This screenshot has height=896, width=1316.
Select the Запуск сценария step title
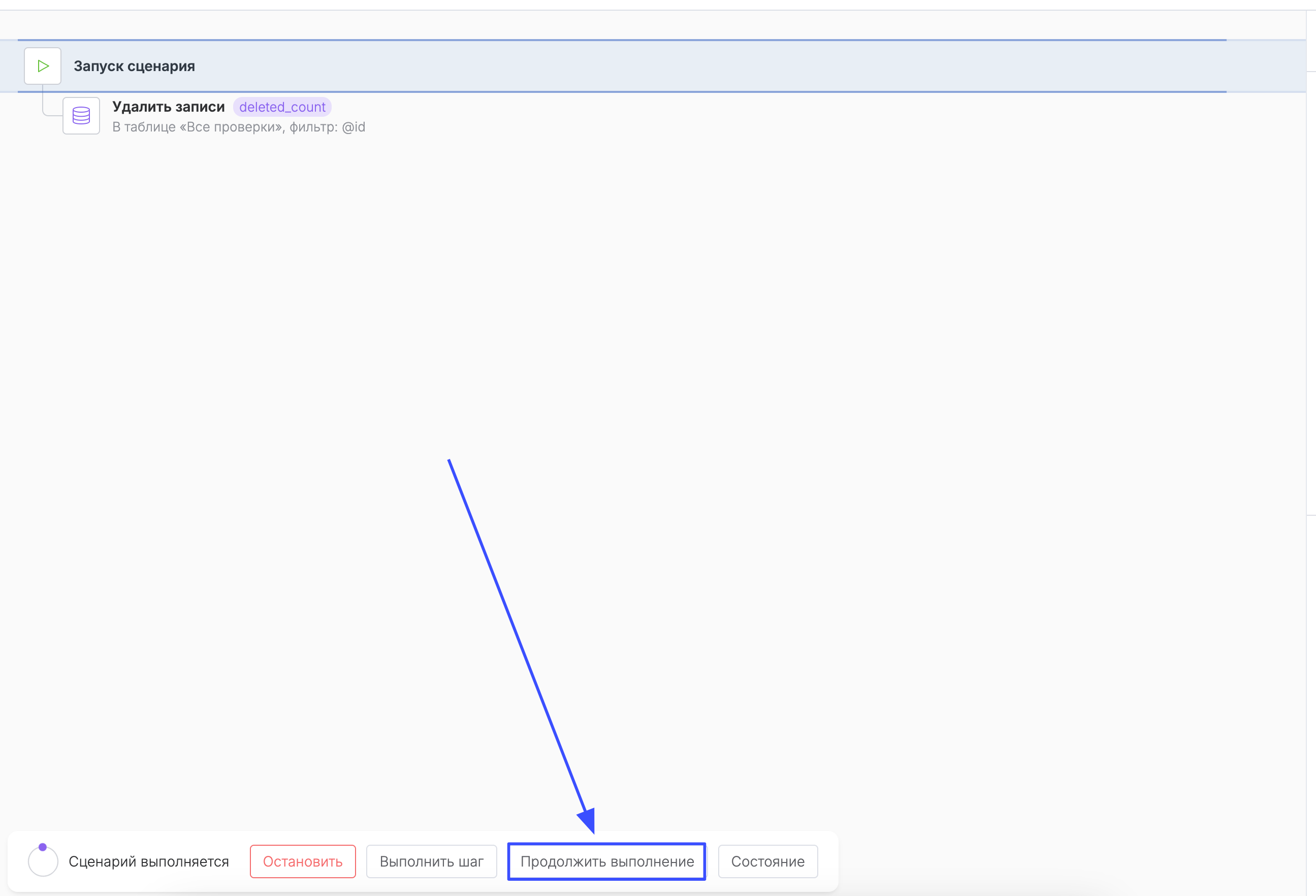[134, 66]
